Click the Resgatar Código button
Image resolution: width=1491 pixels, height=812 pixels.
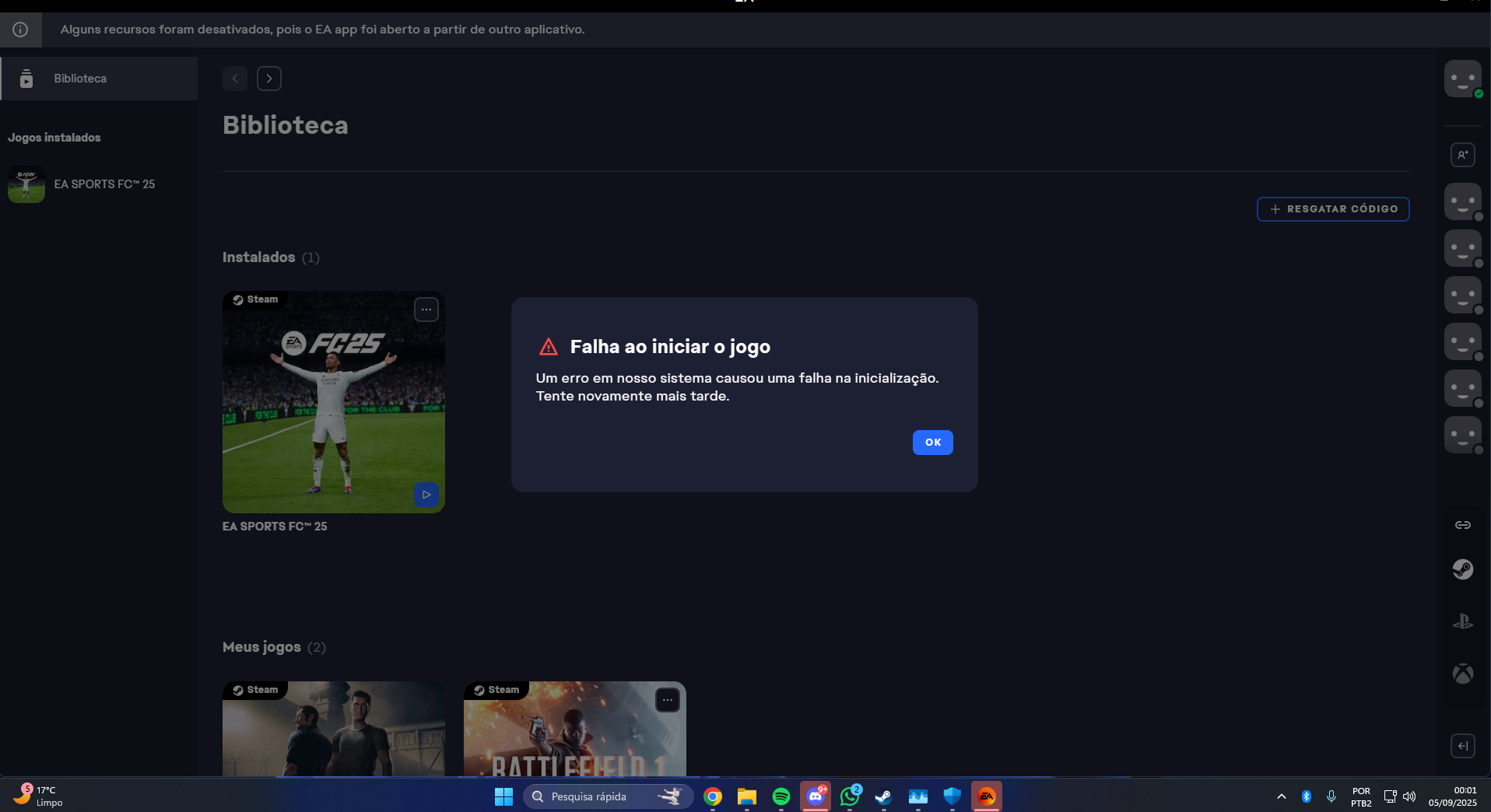click(1332, 209)
